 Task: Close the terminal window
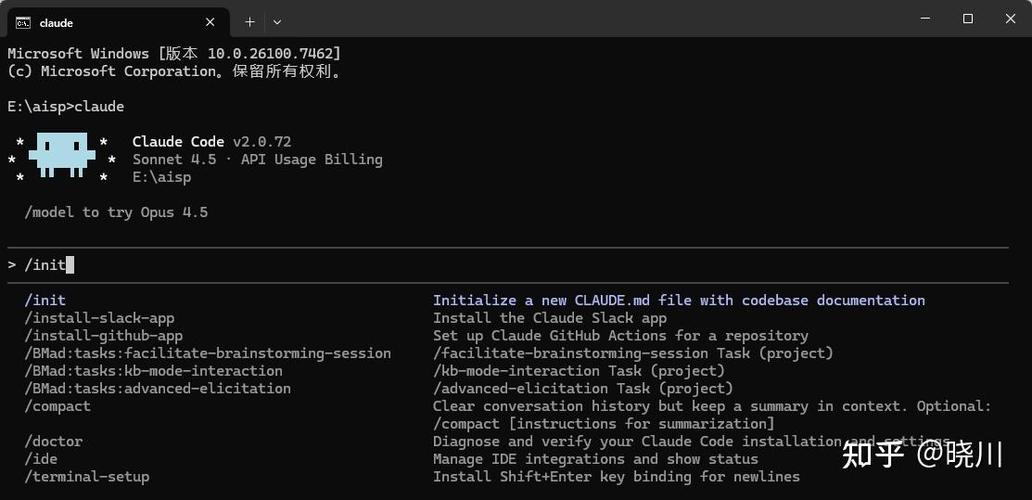[x=1010, y=19]
